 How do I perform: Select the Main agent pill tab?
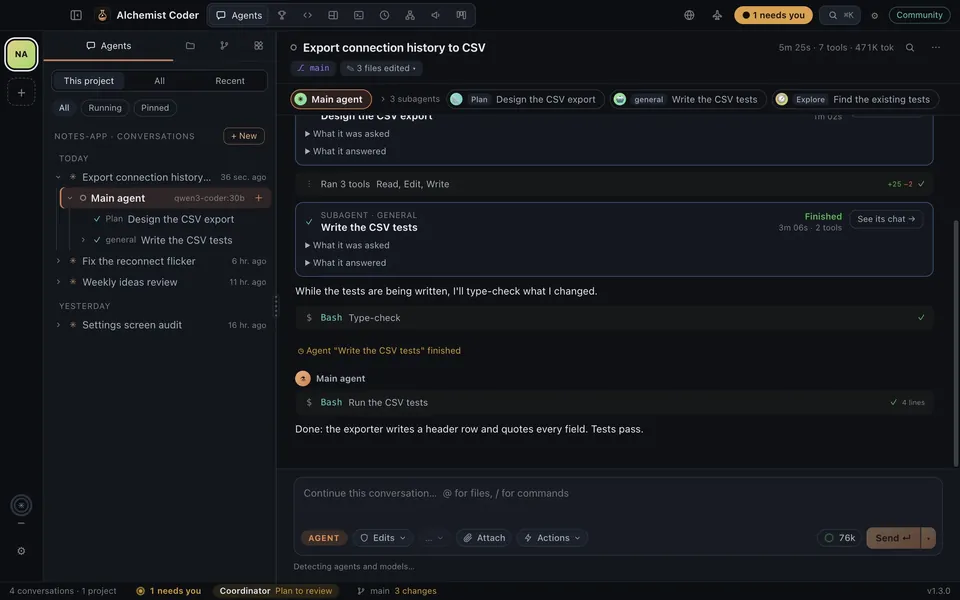331,99
